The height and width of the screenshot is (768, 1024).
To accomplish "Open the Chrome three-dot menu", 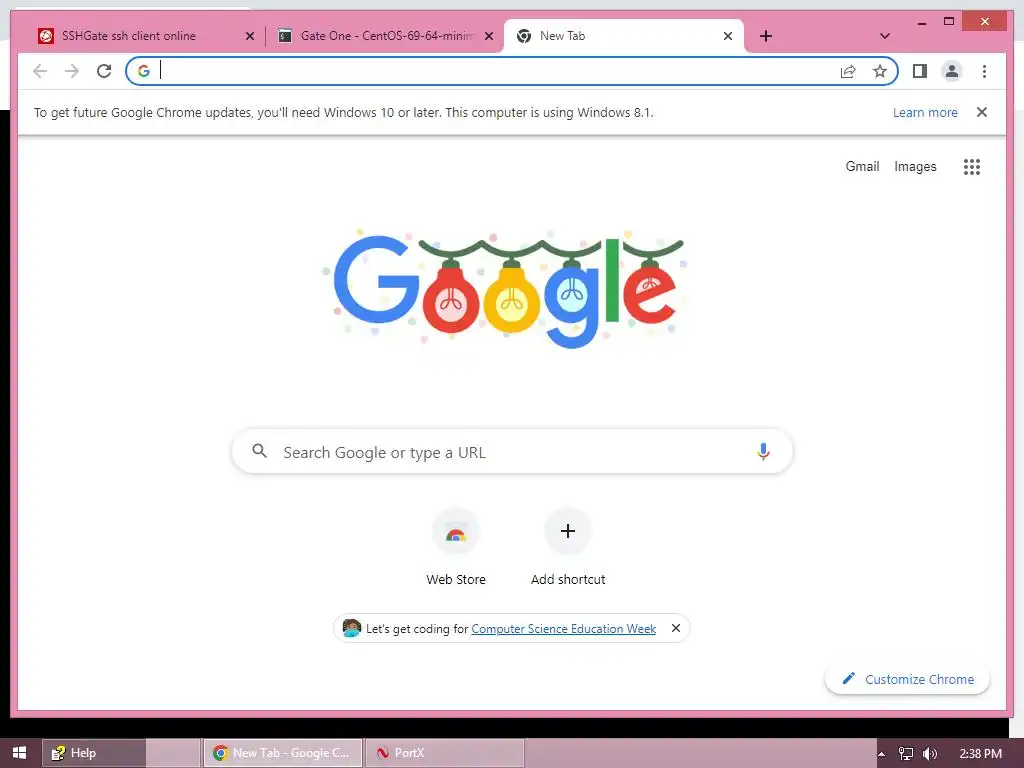I will [984, 71].
